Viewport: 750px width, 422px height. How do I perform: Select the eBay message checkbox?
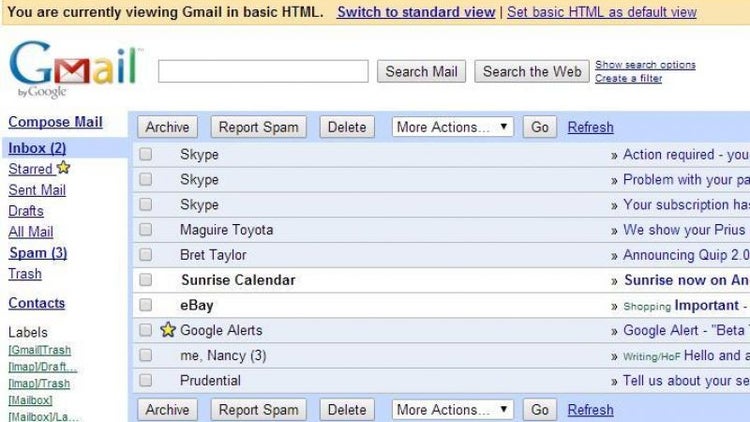tap(145, 305)
